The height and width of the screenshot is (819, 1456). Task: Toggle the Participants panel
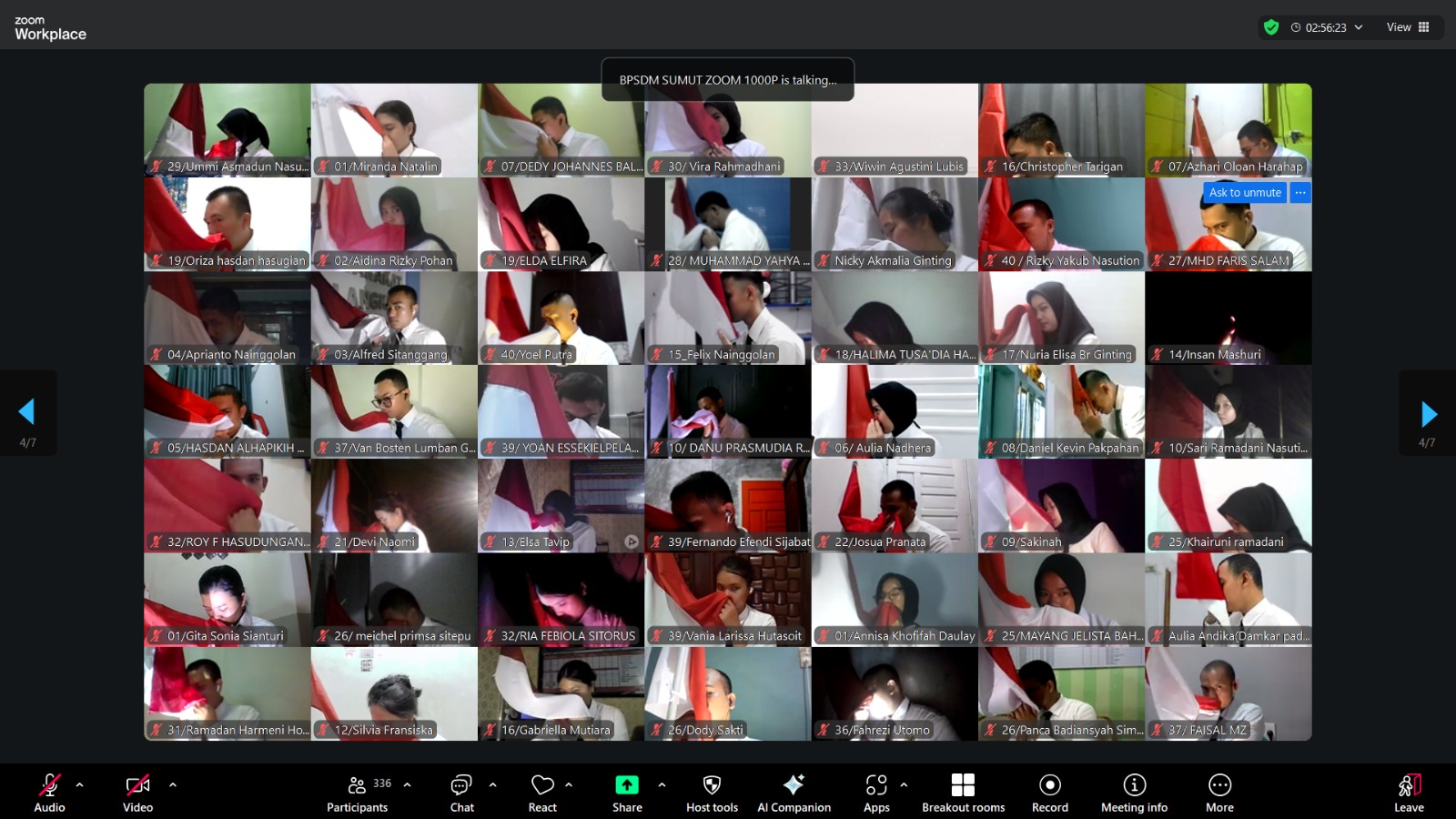point(358,792)
